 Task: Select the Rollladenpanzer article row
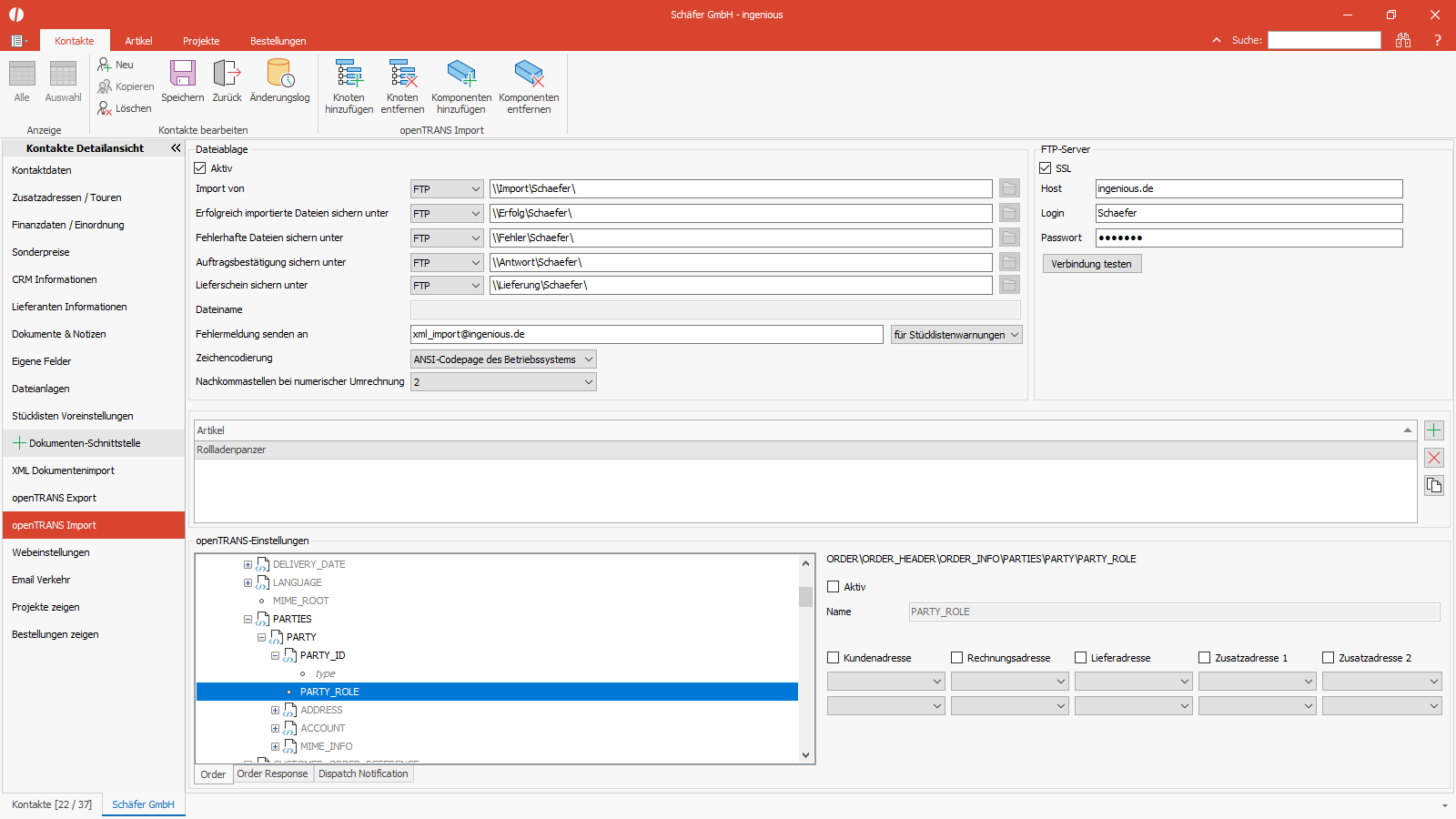pyautogui.click(x=805, y=450)
